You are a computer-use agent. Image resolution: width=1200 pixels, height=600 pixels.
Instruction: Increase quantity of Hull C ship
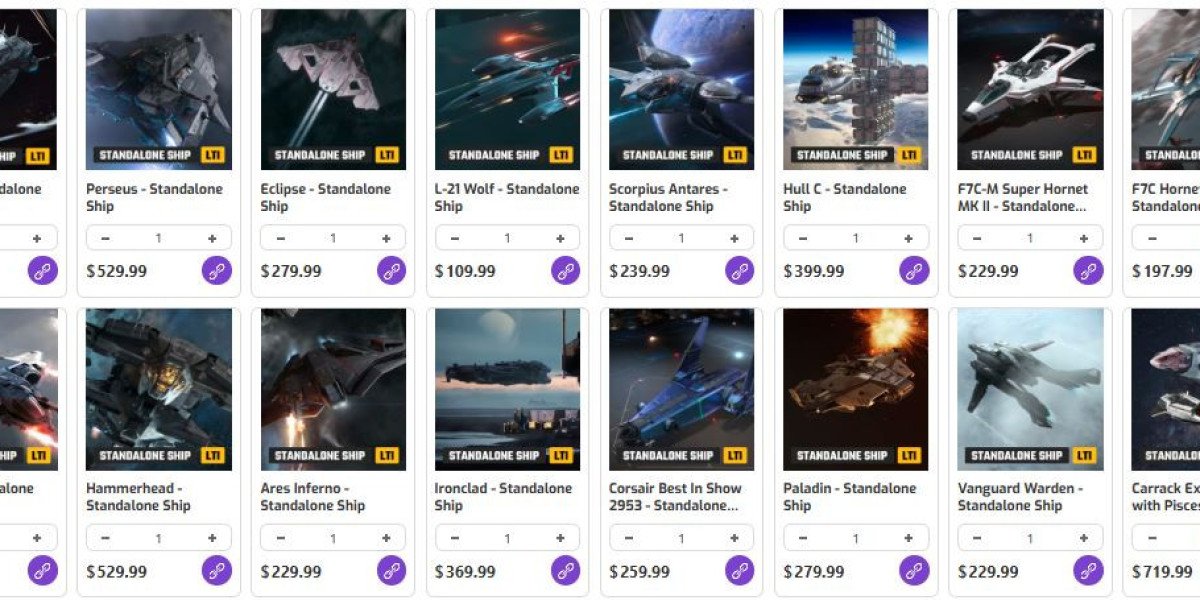click(908, 238)
